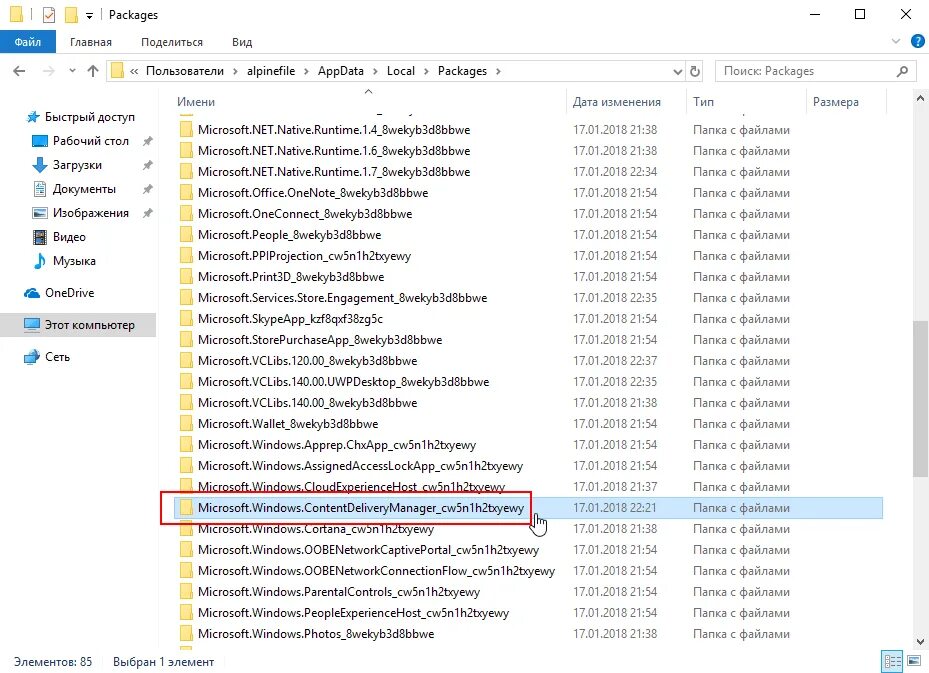Select Microsoft.Office.OneNote_8wekyb3d8bbwe folder
This screenshot has height=673, width=929.
click(313, 193)
